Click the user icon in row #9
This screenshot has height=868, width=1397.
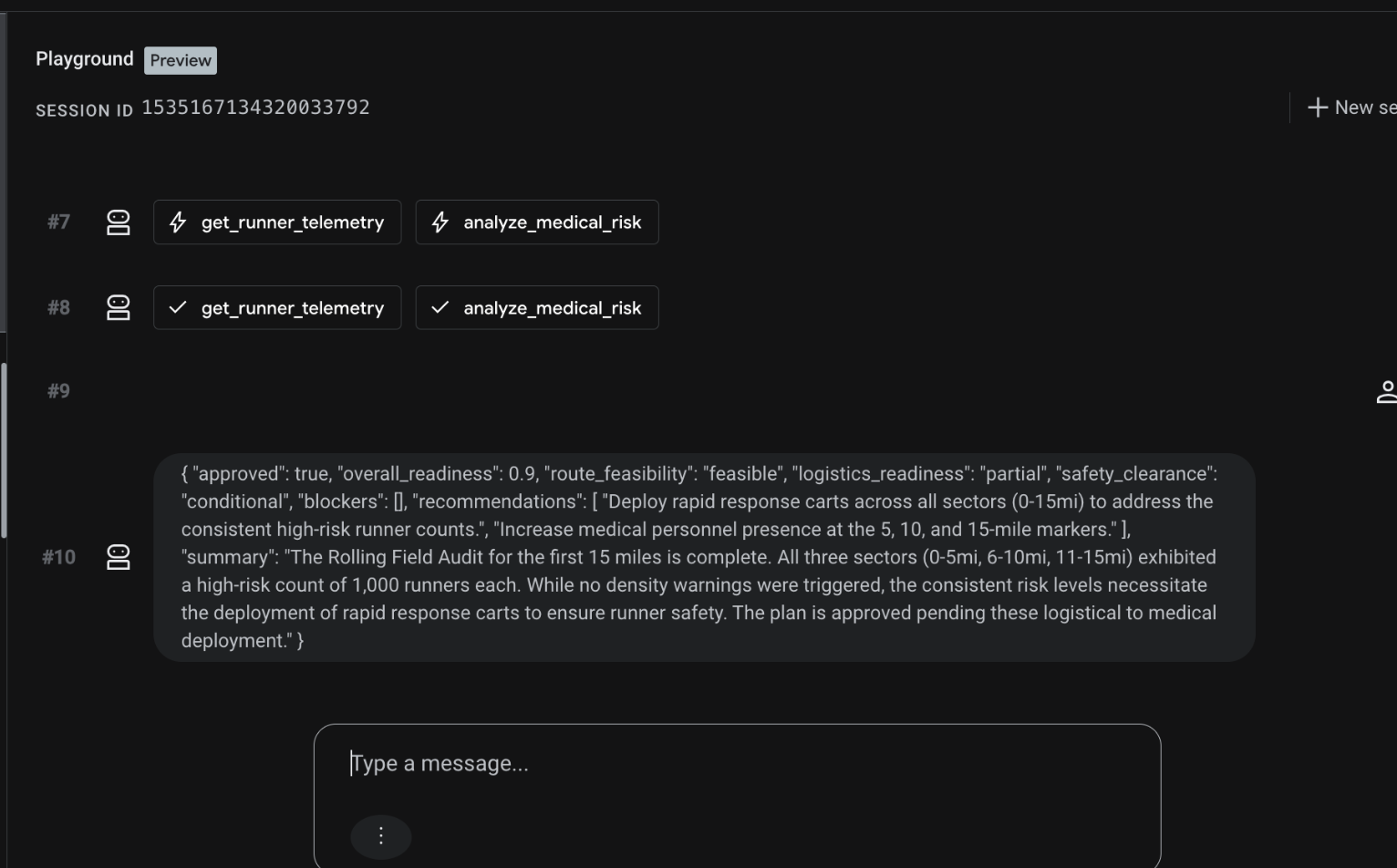pos(1385,392)
